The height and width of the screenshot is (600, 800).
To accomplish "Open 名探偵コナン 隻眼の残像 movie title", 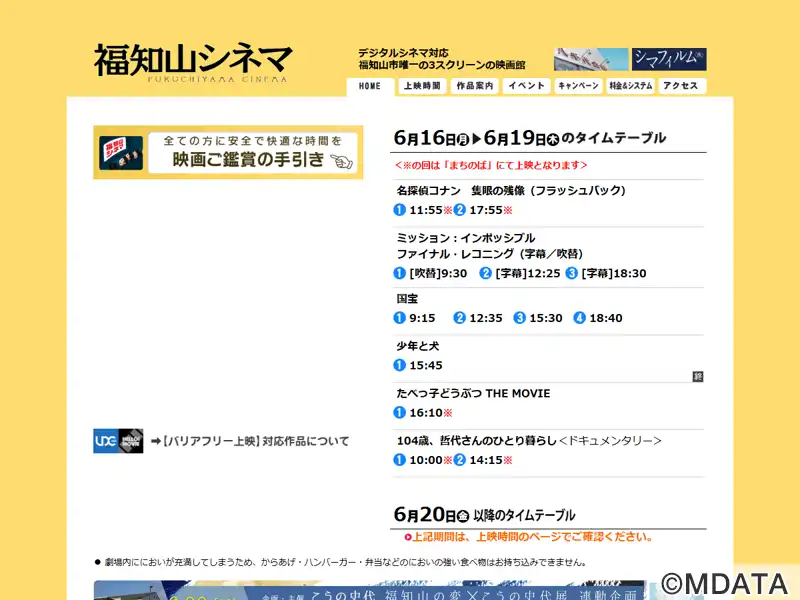I will pyautogui.click(x=511, y=191).
